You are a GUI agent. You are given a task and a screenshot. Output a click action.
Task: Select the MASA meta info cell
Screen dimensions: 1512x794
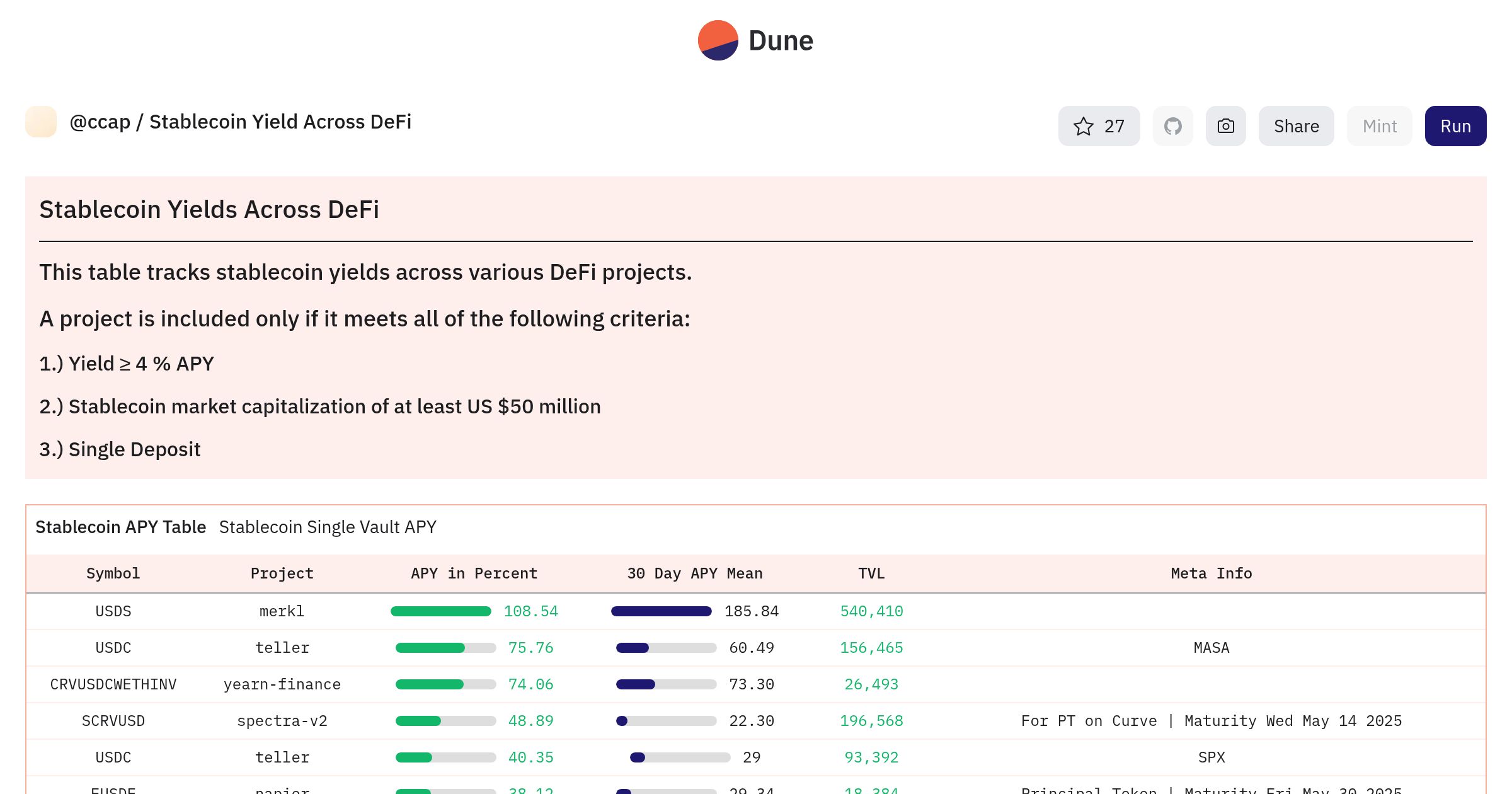[1211, 648]
